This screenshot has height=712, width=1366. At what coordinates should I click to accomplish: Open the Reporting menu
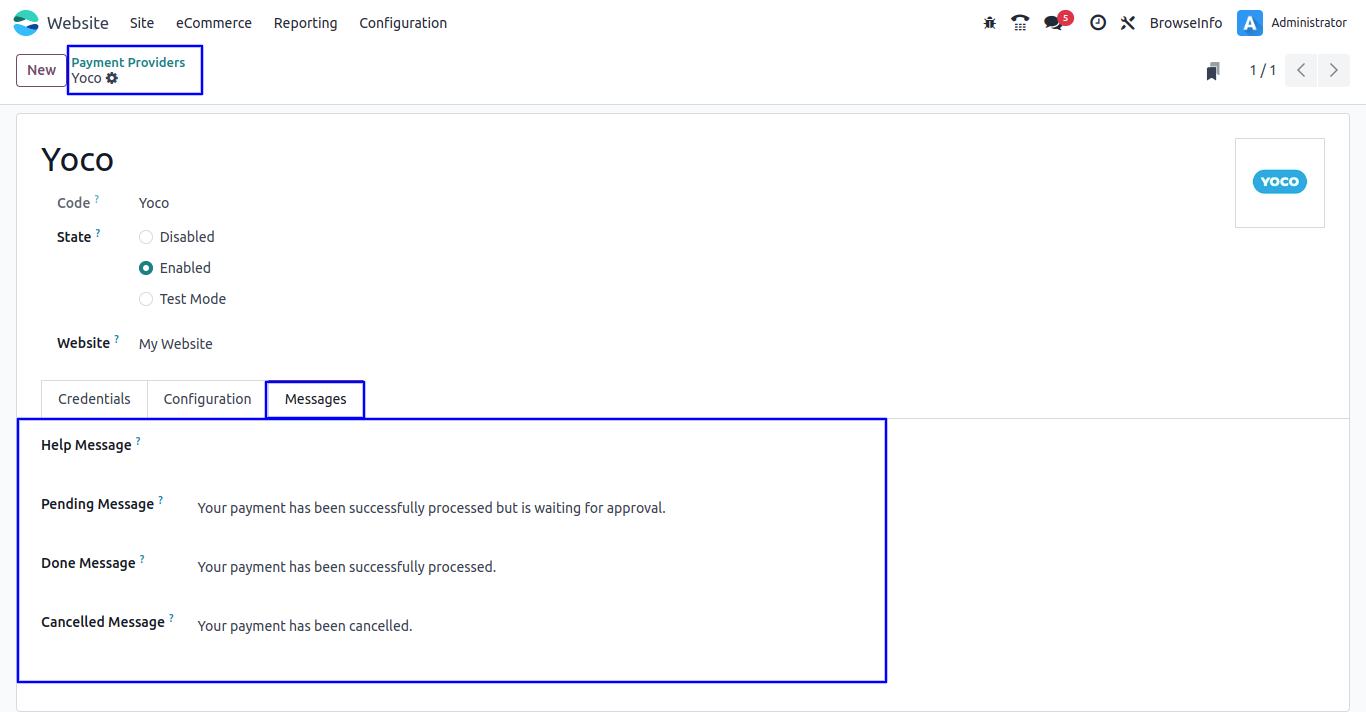(x=305, y=23)
